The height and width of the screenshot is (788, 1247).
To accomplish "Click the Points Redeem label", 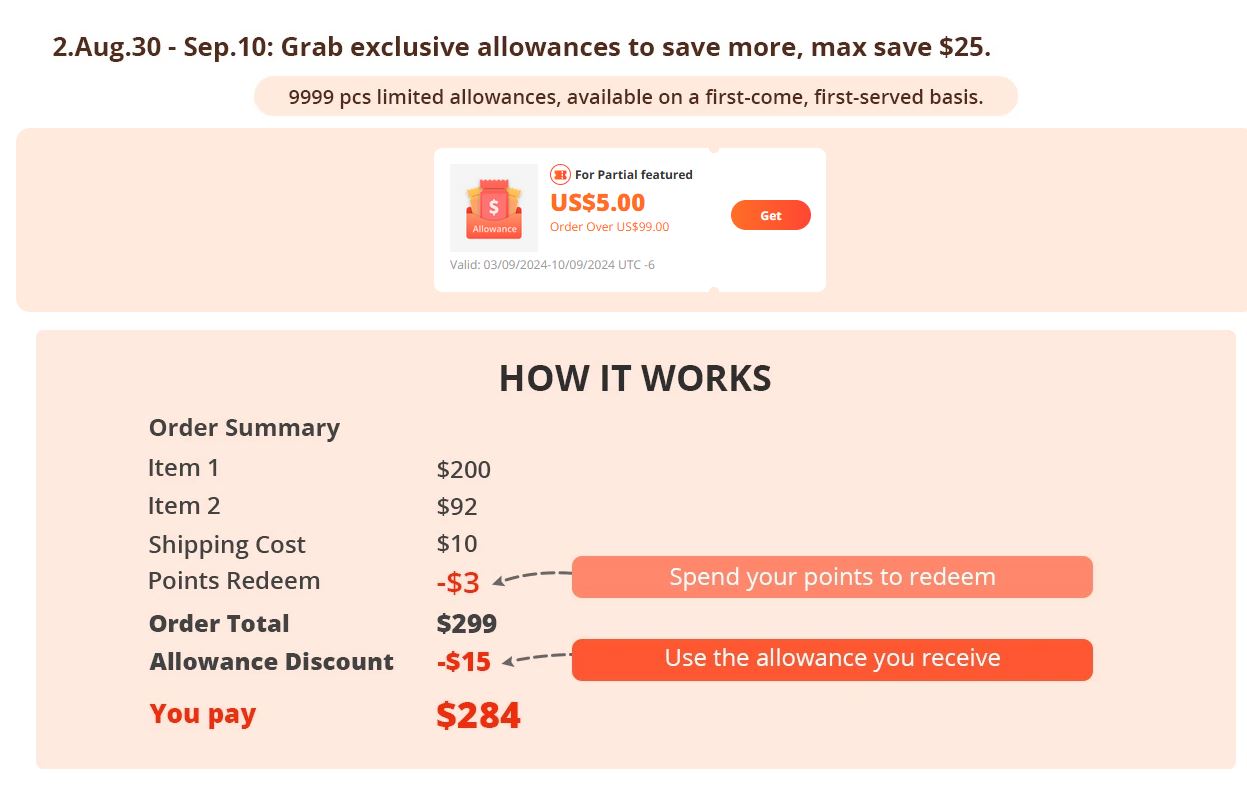I will point(234,581).
